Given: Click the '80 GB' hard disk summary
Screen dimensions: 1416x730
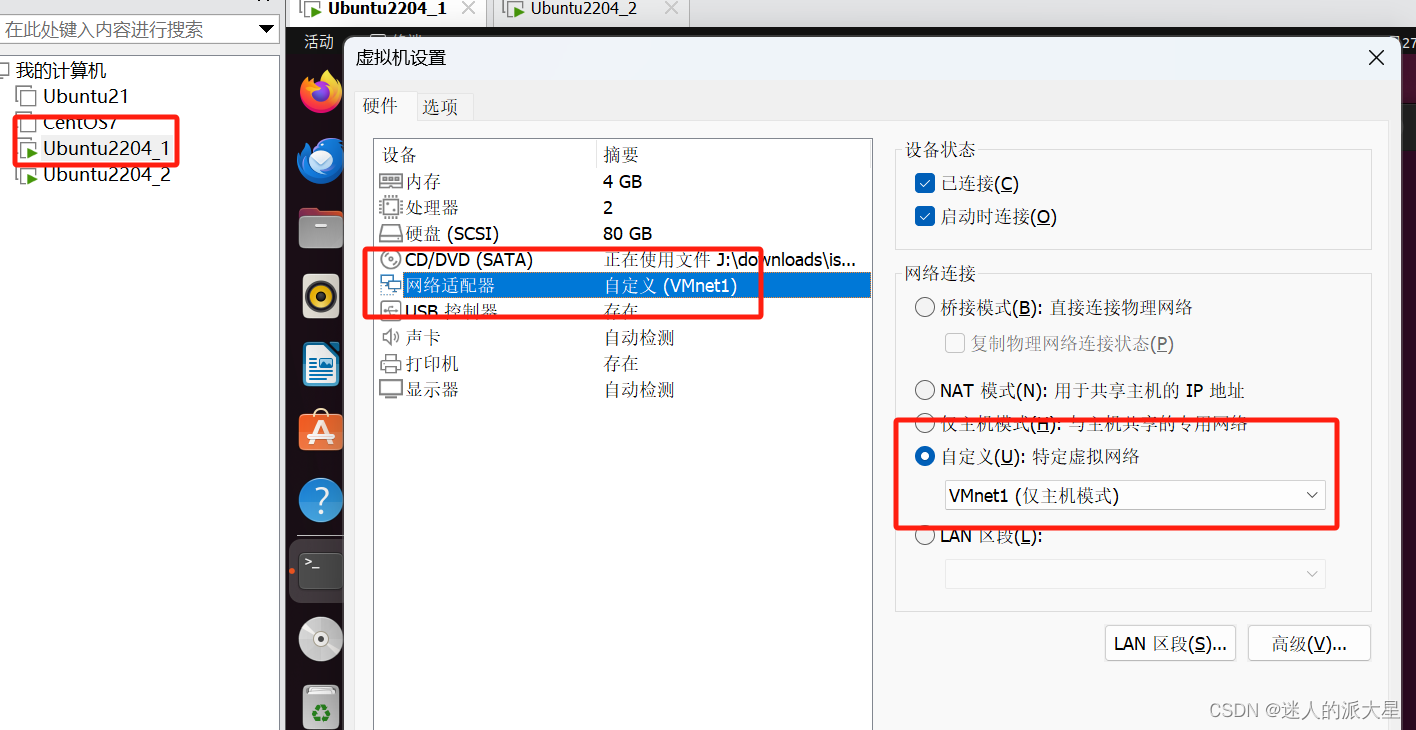Looking at the screenshot, I should point(628,234).
